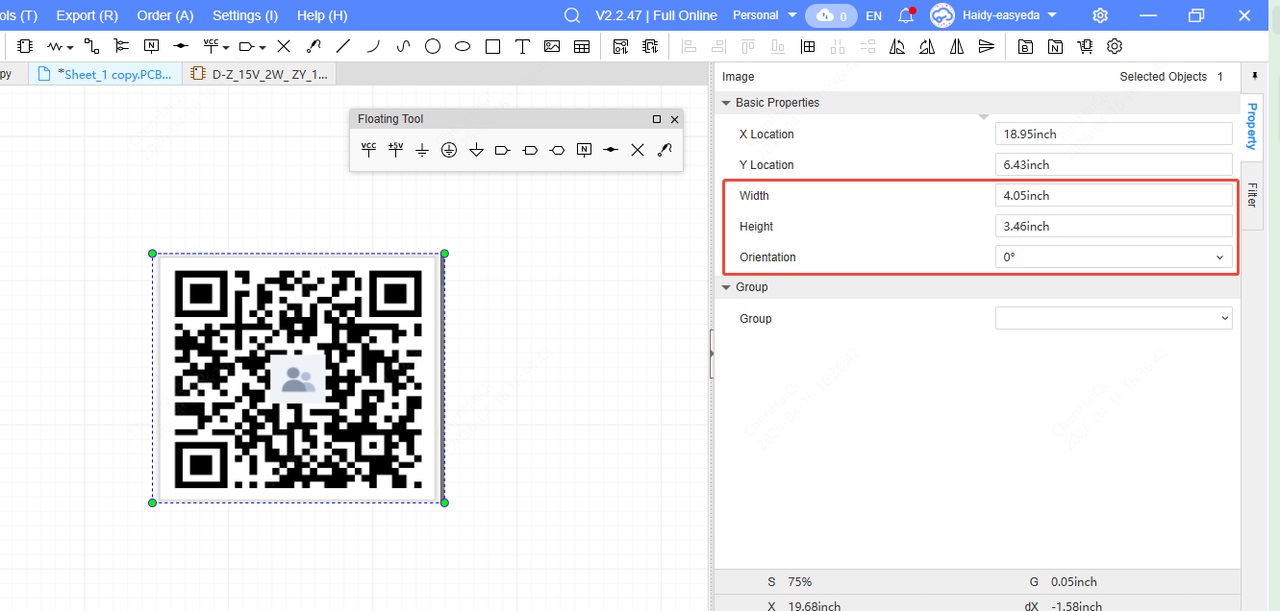Place protective earth symbol from Floating Tool

click(449, 150)
